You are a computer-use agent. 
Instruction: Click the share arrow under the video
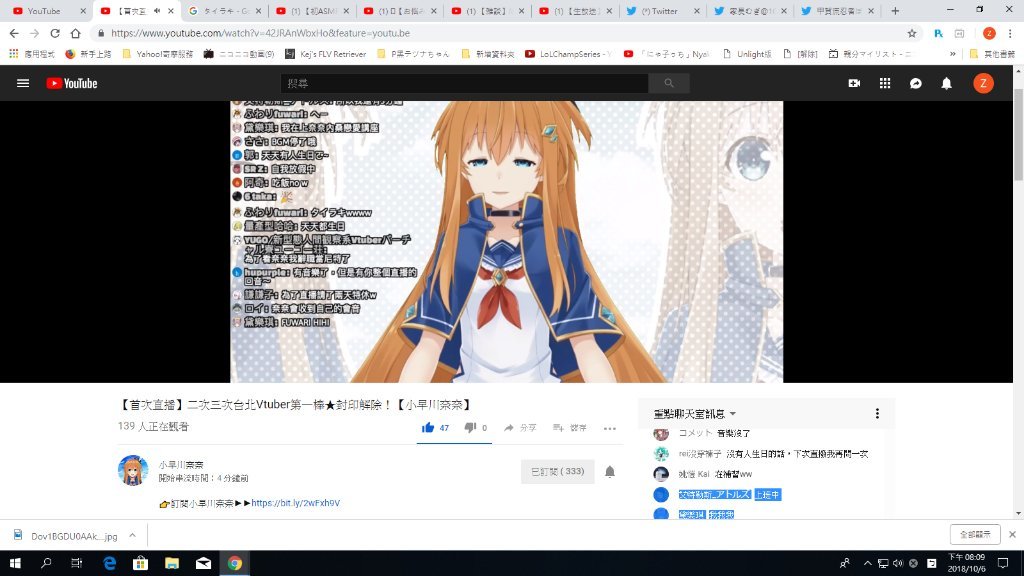(x=519, y=428)
